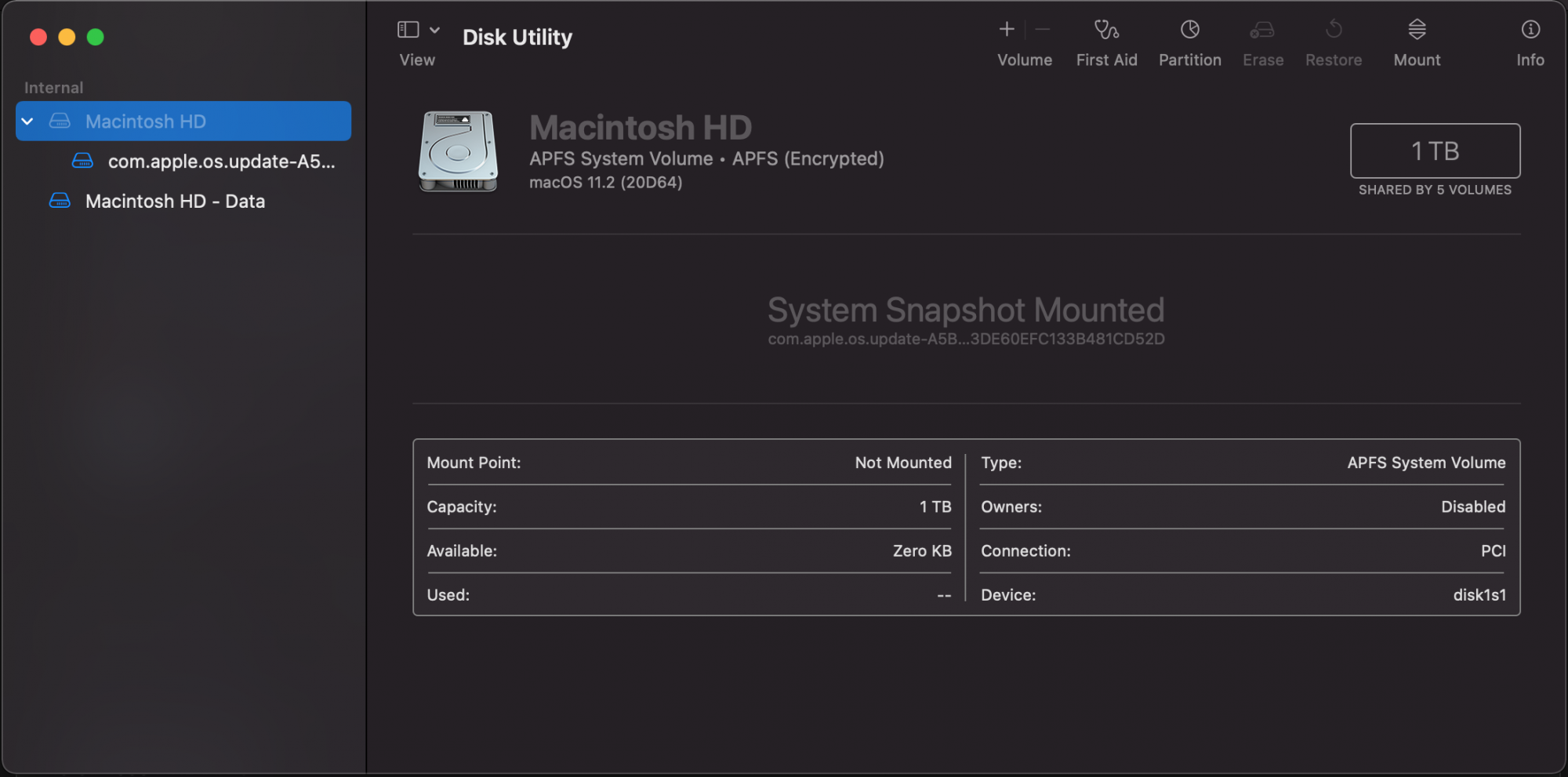The width and height of the screenshot is (1568, 777).
Task: Select the com.apple.os.update-A5 snapshot row
Action: [x=183, y=162]
